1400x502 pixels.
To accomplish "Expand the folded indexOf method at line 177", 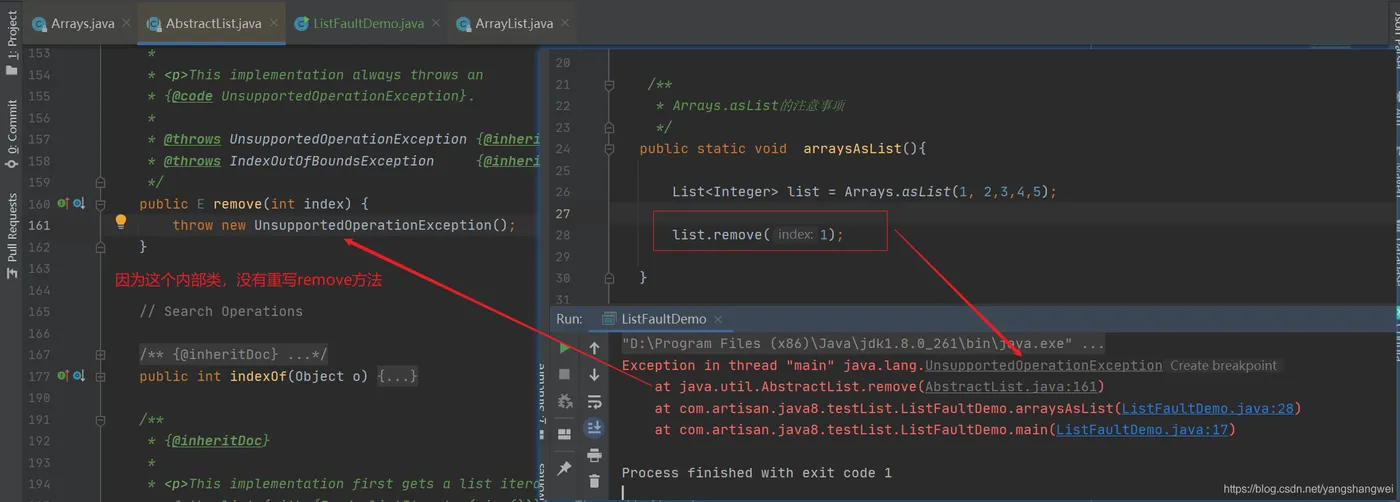I will pos(100,376).
